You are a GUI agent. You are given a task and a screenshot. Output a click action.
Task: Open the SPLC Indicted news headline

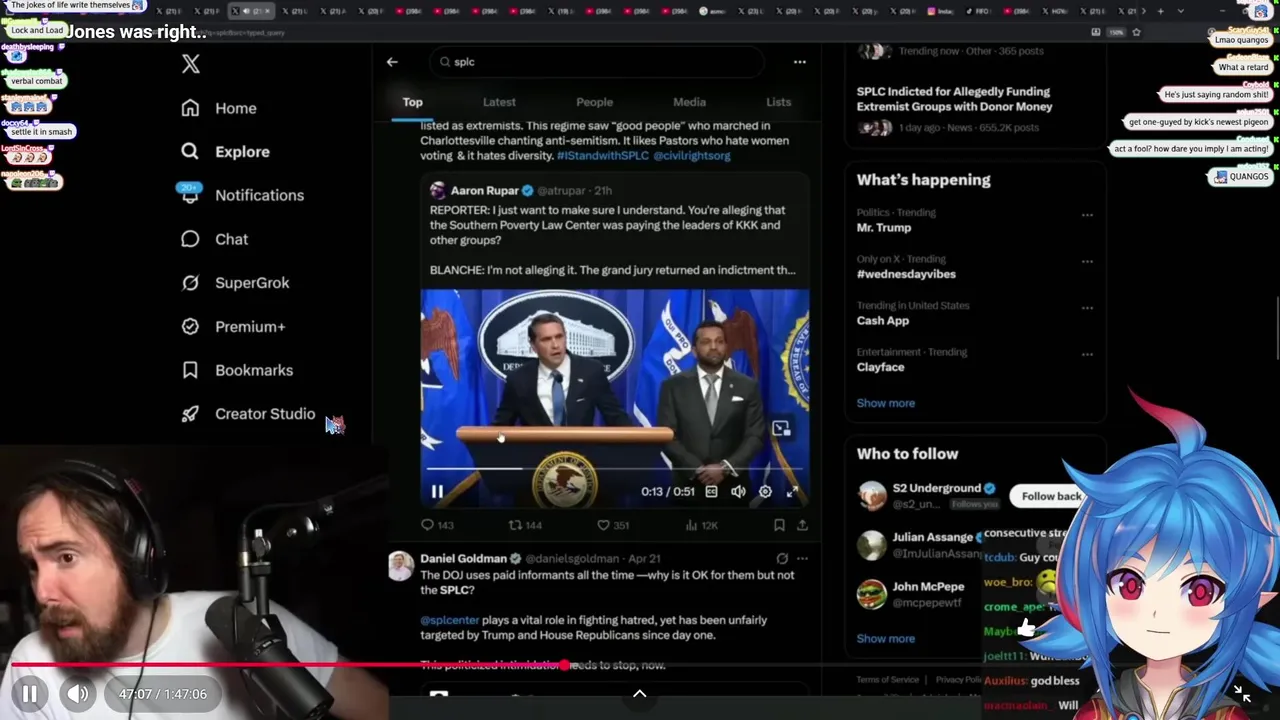click(x=954, y=99)
